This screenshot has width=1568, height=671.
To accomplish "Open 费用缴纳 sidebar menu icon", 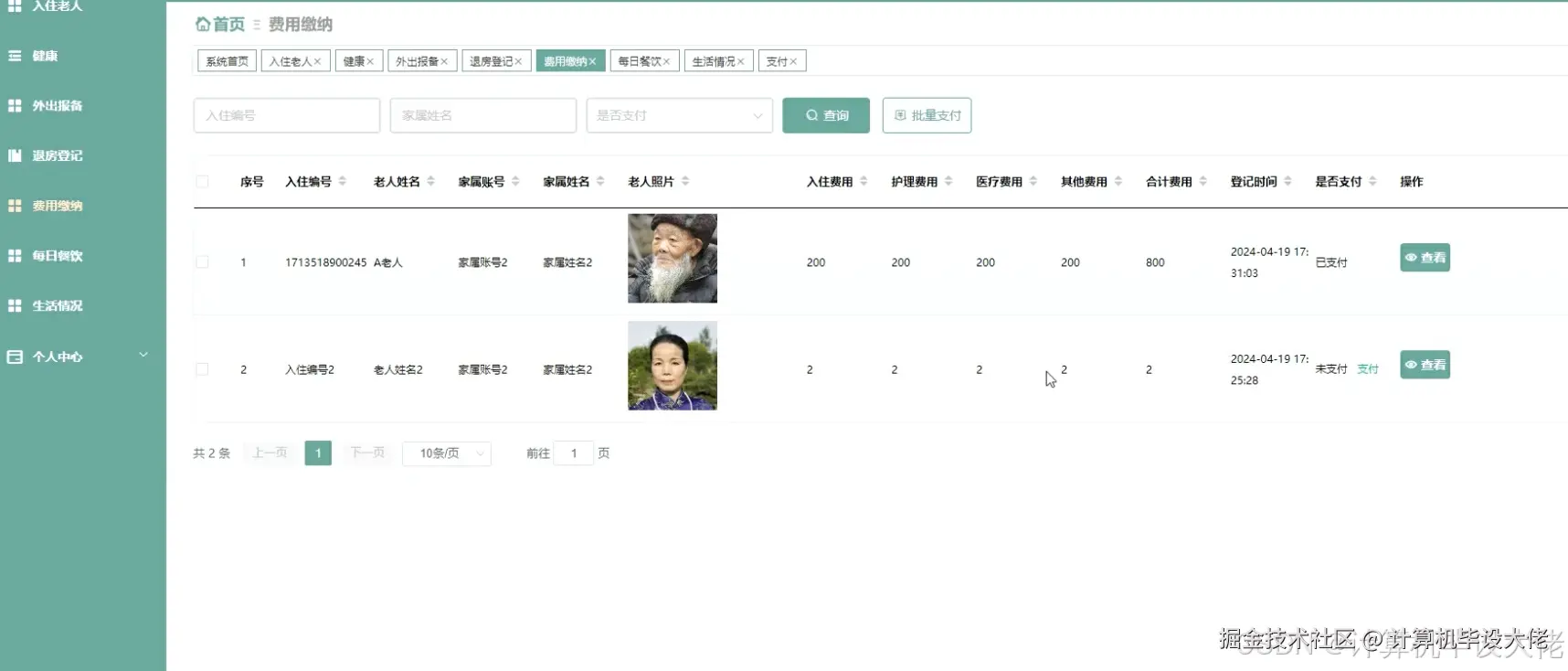I will click(15, 206).
